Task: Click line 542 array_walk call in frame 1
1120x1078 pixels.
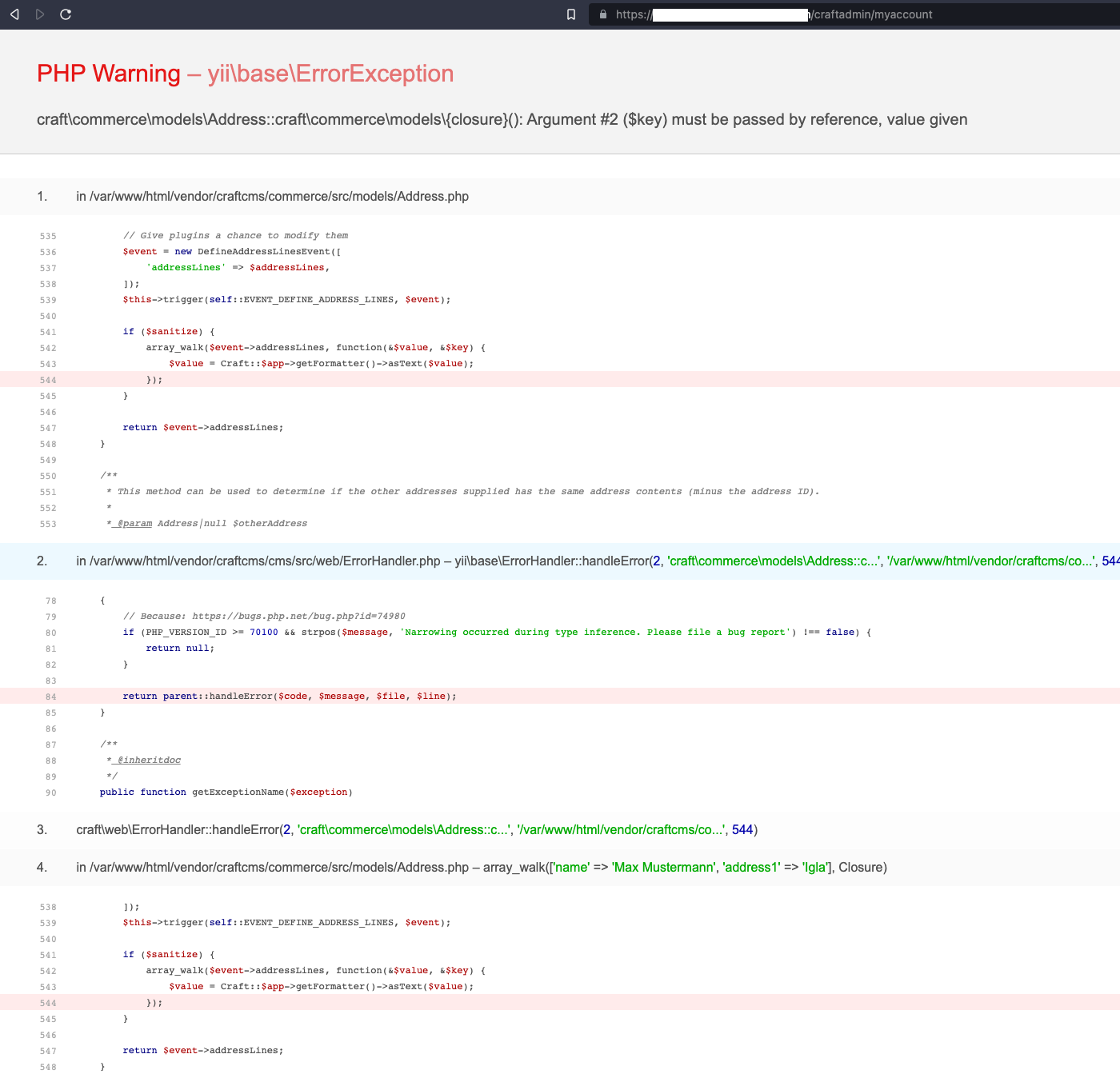Action: coord(316,348)
